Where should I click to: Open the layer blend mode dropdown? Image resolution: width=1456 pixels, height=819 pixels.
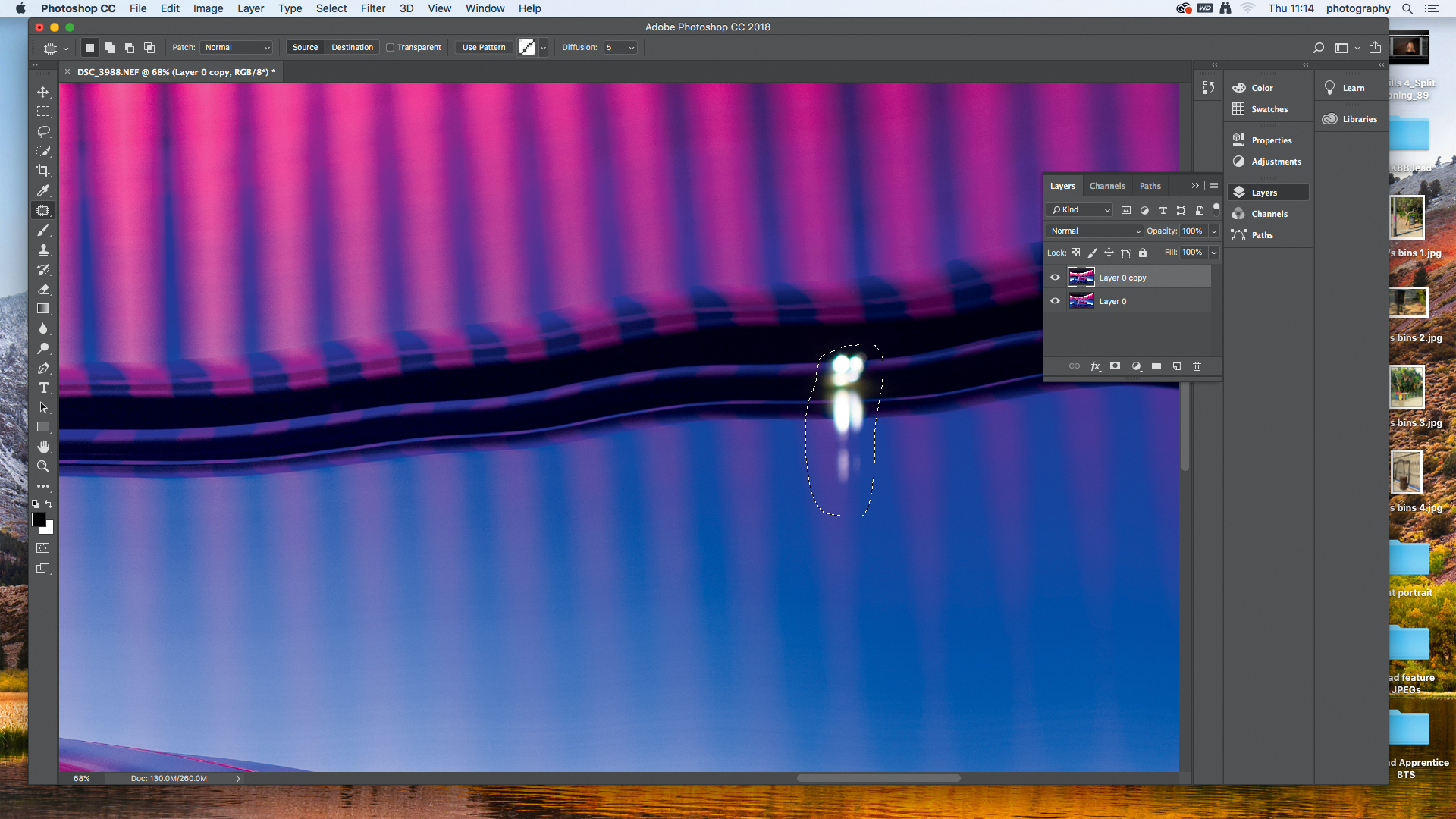click(x=1094, y=231)
